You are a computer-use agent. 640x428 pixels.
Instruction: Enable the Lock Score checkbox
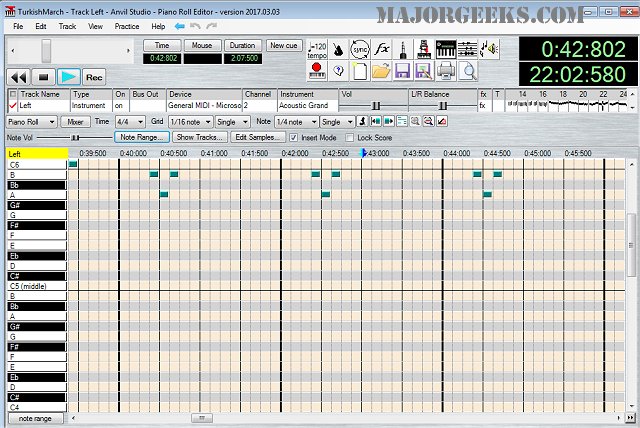tap(349, 138)
